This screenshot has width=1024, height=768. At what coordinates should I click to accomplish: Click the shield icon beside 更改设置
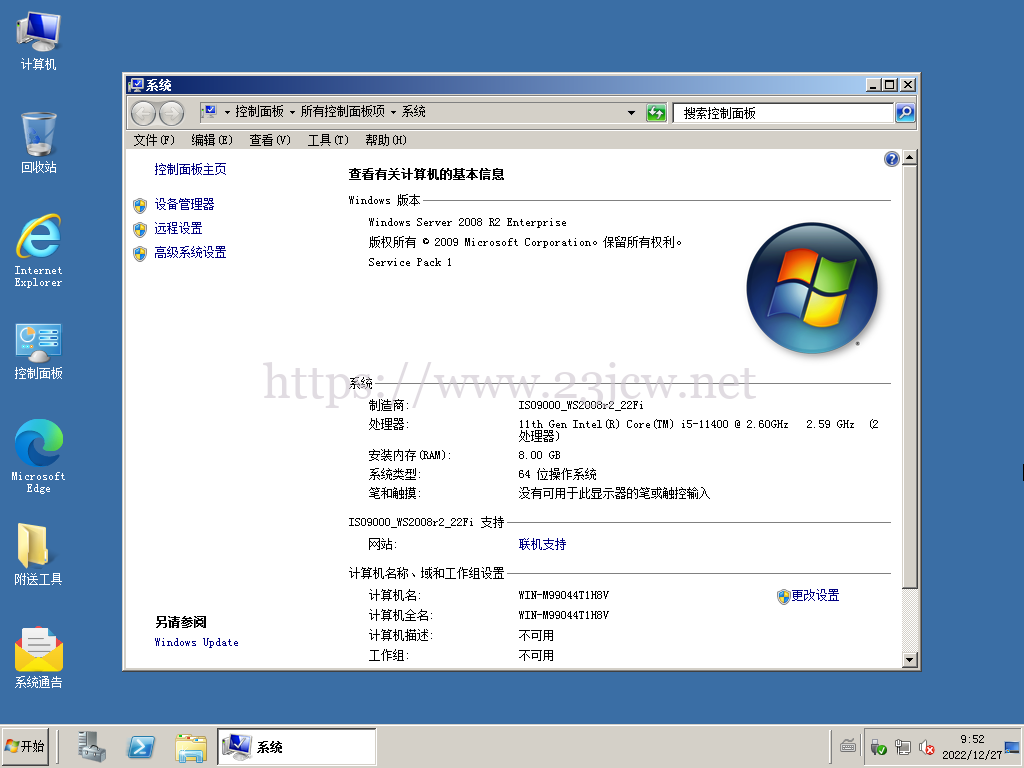[x=783, y=596]
